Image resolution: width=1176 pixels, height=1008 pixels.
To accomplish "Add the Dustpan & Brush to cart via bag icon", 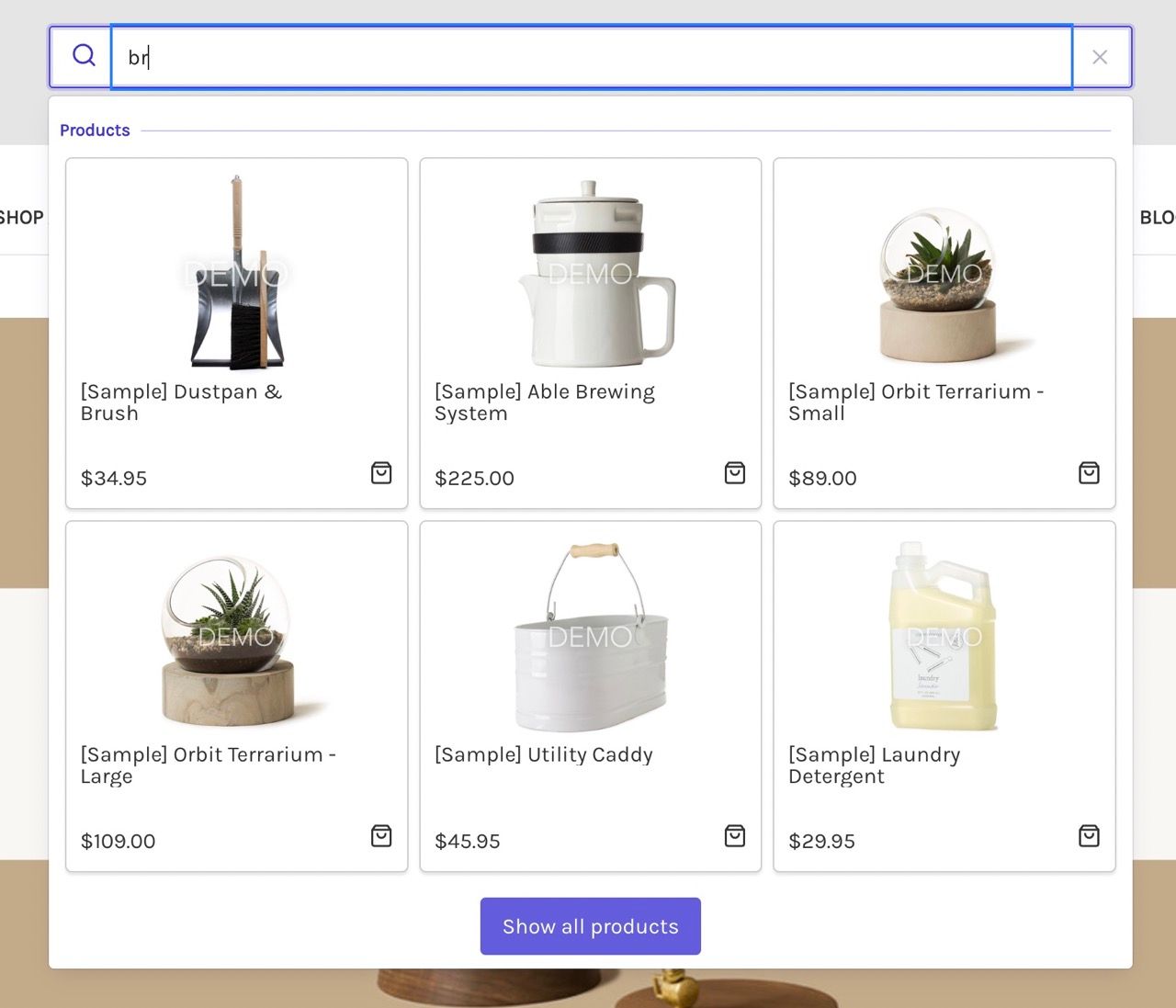I will [x=379, y=473].
